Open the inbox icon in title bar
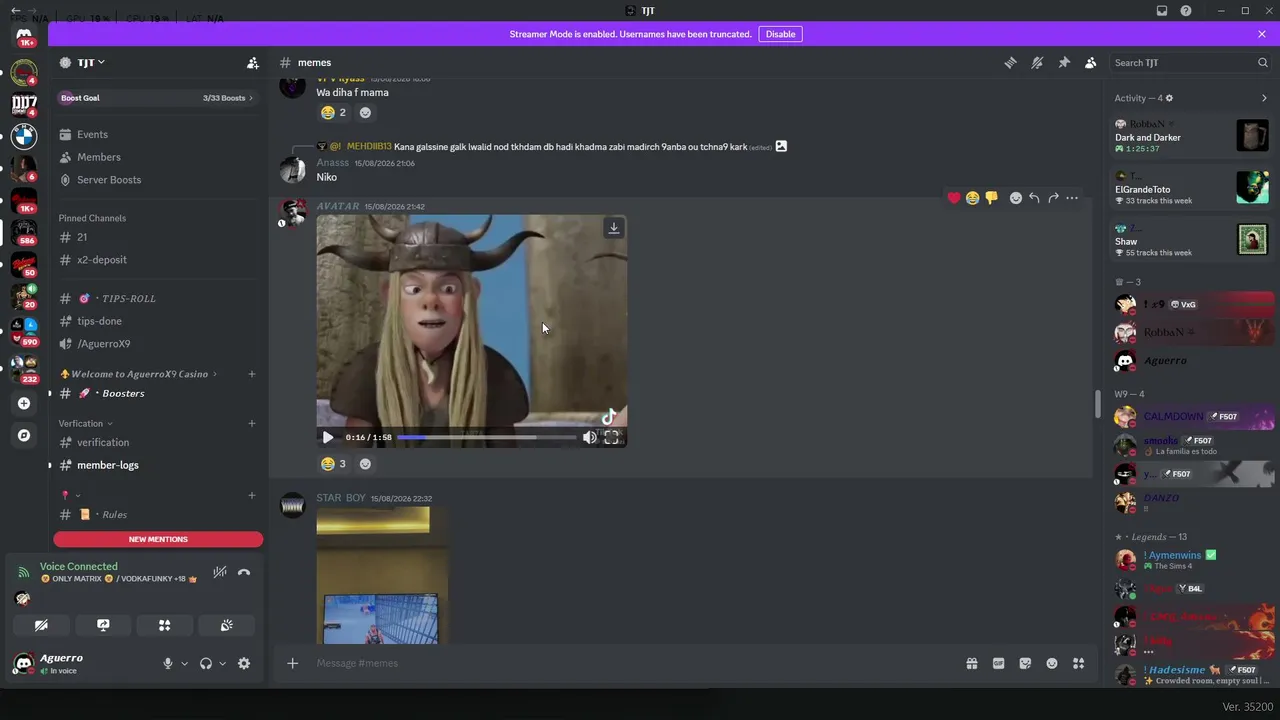The image size is (1280, 720). point(1162,11)
